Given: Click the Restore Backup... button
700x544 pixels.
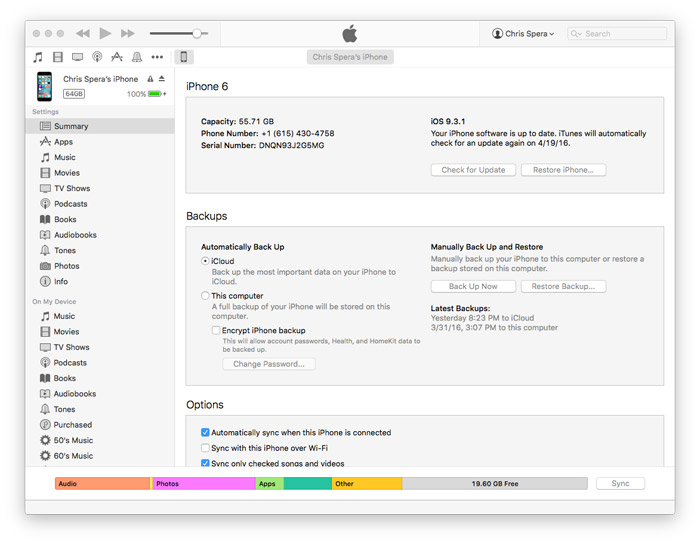Looking at the screenshot, I should (563, 287).
